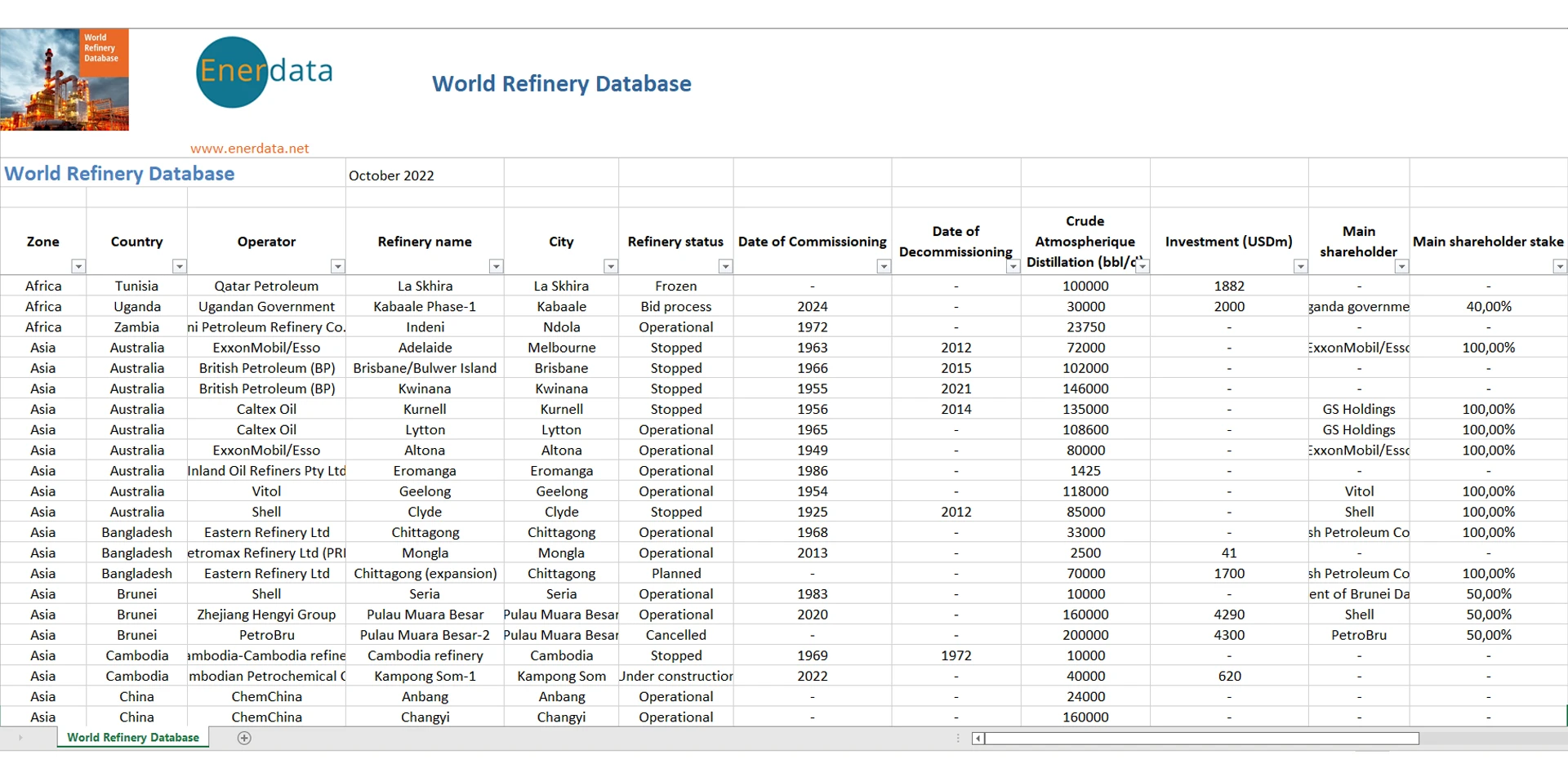This screenshot has height=777, width=1568.
Task: Select the Kampong Som-1 refinery cell
Action: click(x=425, y=676)
